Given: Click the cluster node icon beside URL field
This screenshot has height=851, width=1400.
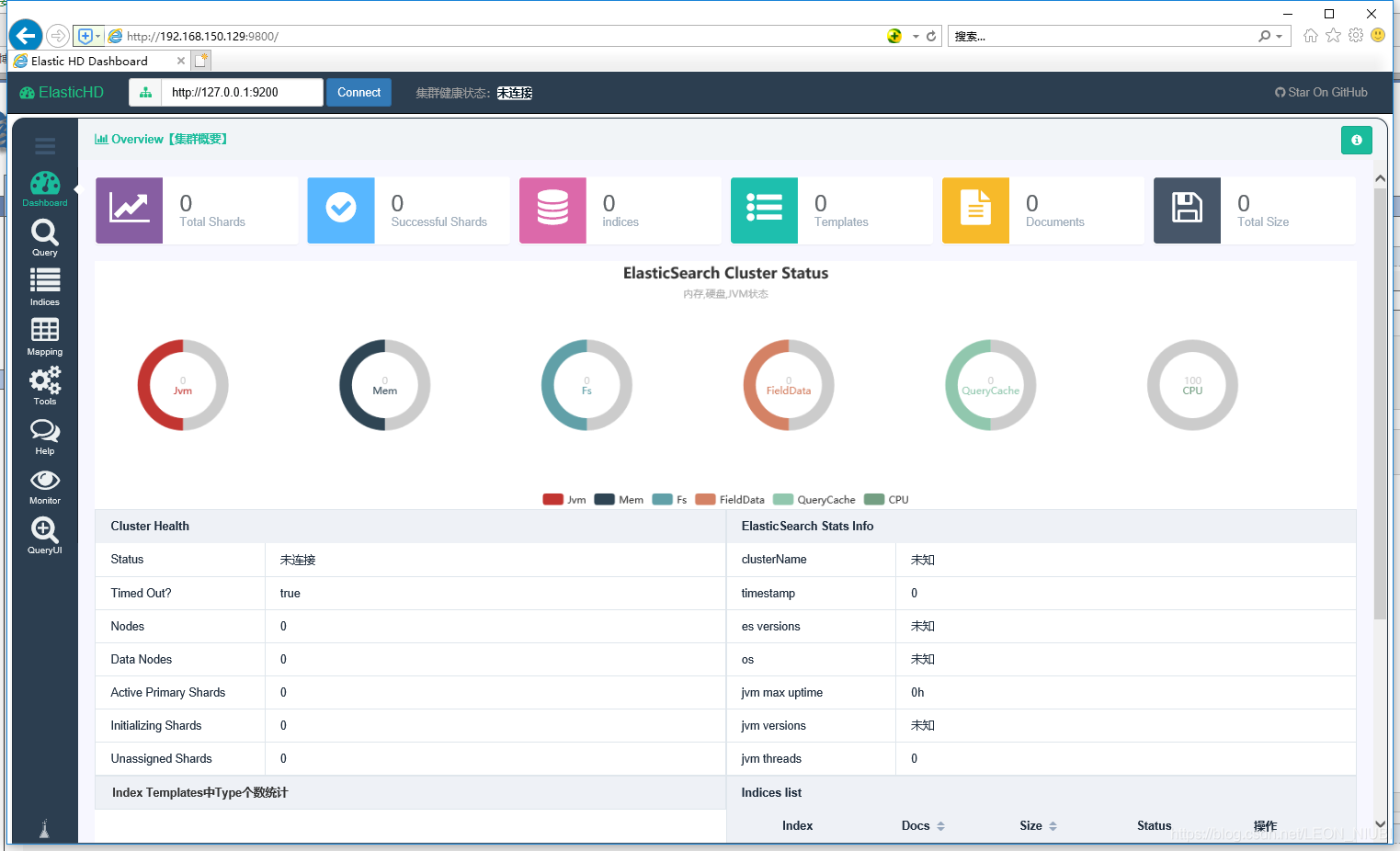Looking at the screenshot, I should (145, 93).
